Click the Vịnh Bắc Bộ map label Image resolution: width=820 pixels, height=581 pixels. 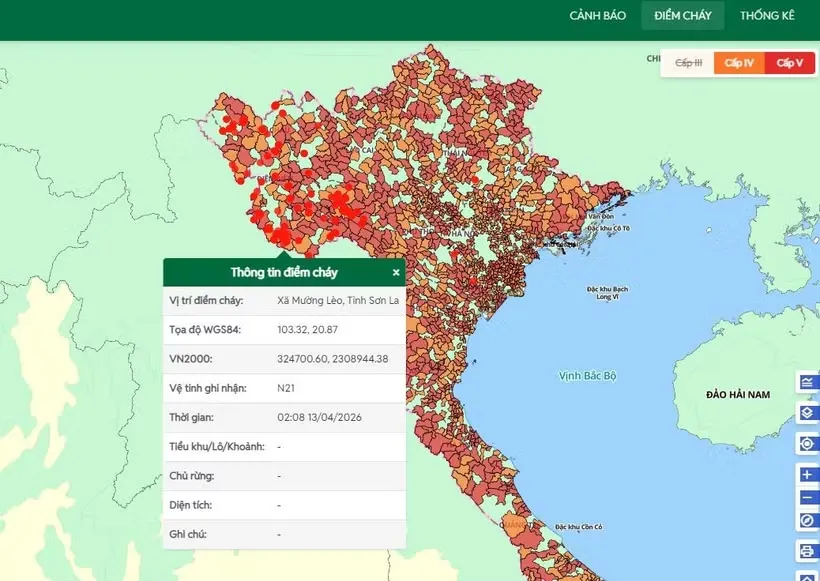(588, 375)
